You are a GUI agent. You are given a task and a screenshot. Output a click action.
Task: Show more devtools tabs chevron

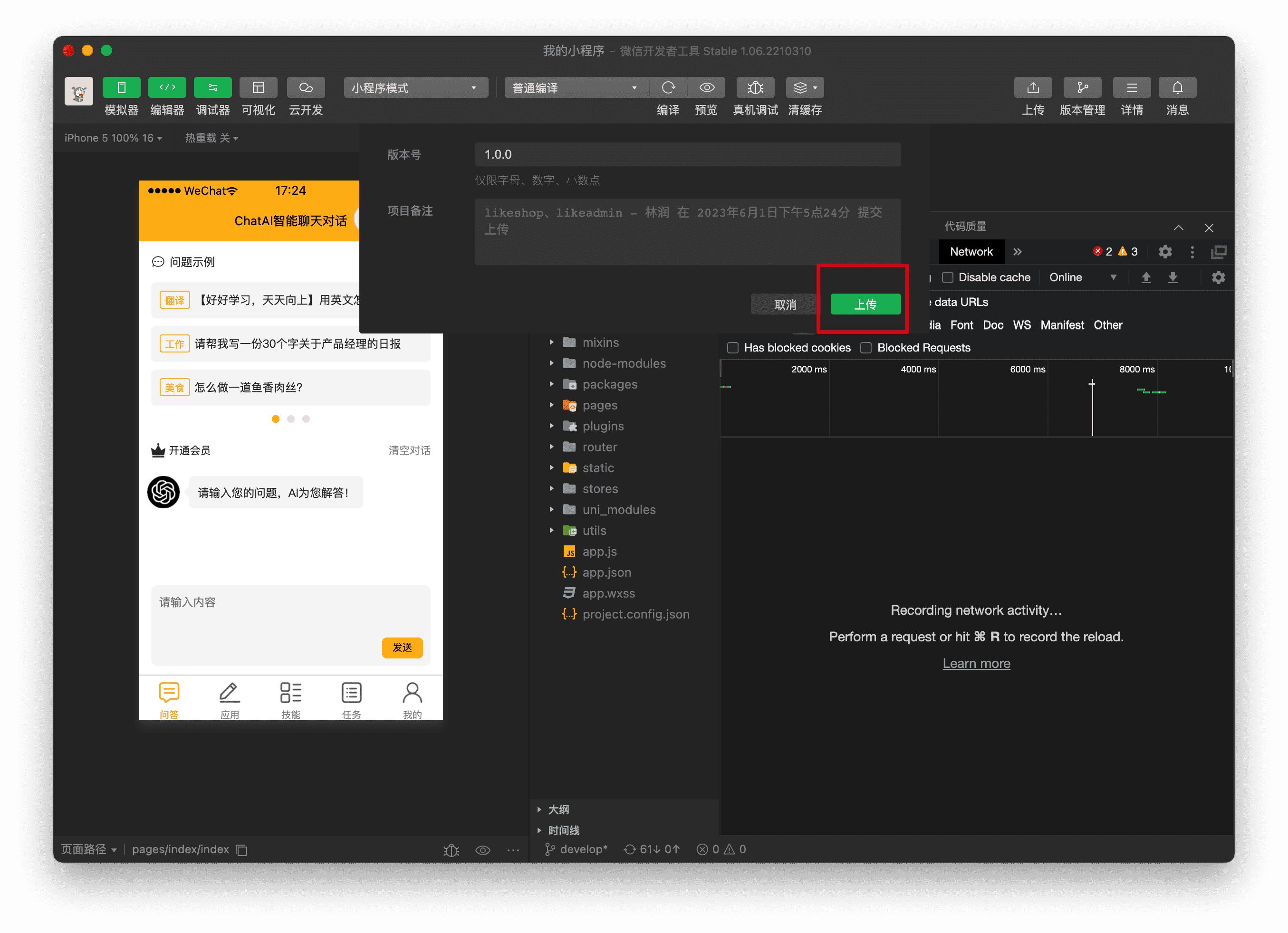(1018, 251)
